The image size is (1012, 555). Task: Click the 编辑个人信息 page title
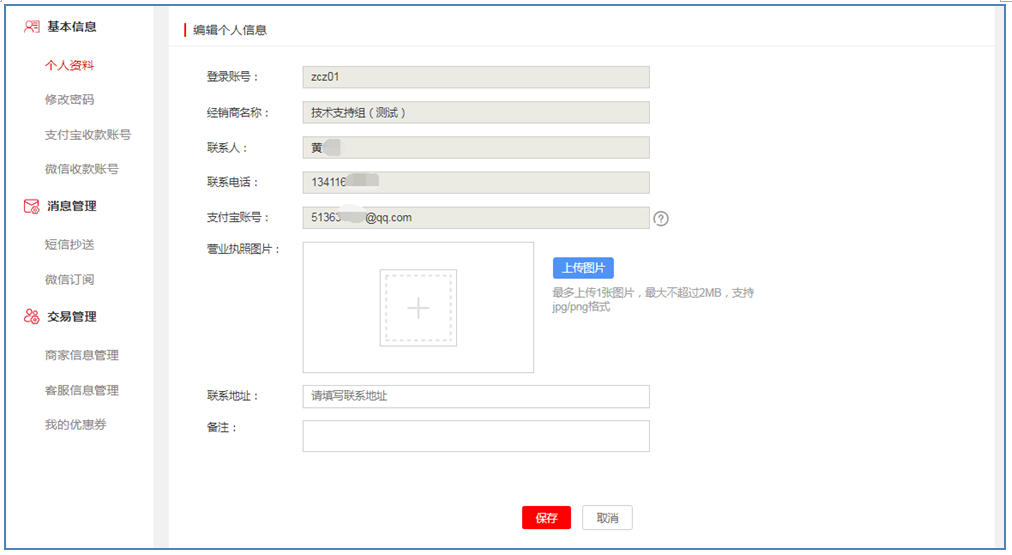pos(230,30)
